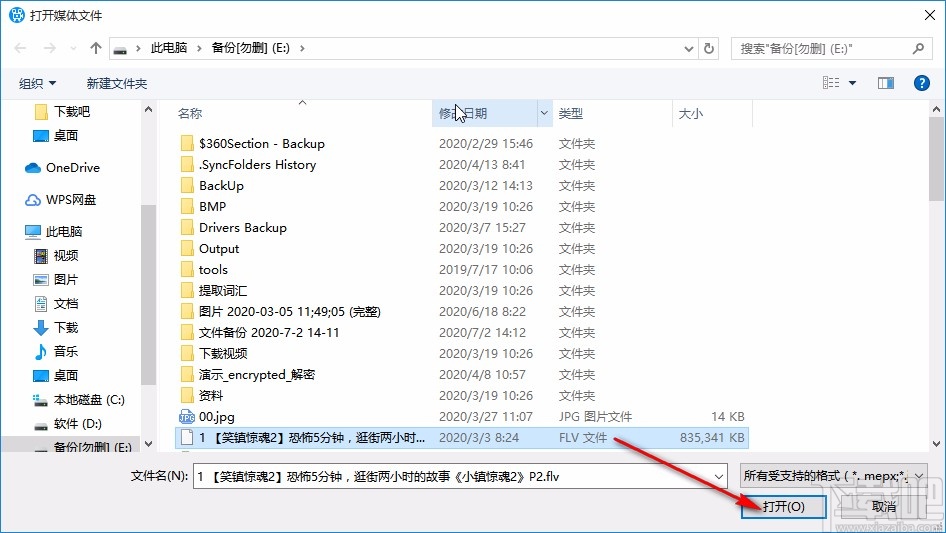Navigate up one folder level
946x533 pixels.
click(95, 48)
